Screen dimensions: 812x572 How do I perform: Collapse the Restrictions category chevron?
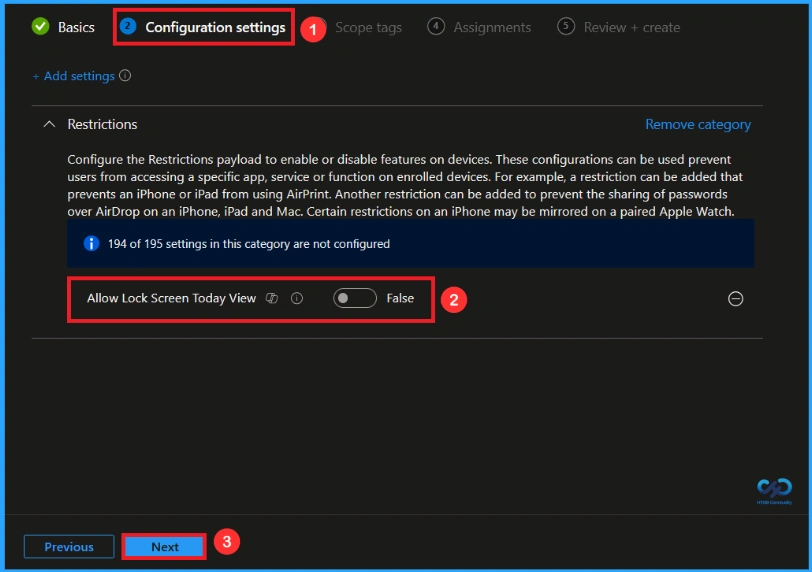(49, 124)
